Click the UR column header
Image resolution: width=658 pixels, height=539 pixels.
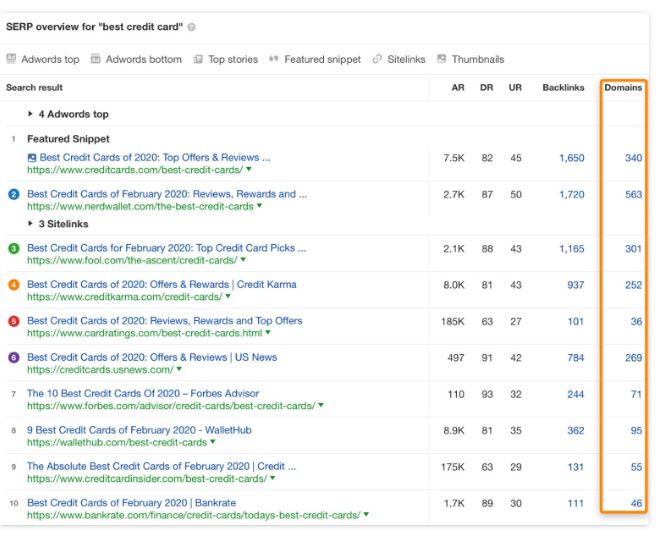pos(515,88)
